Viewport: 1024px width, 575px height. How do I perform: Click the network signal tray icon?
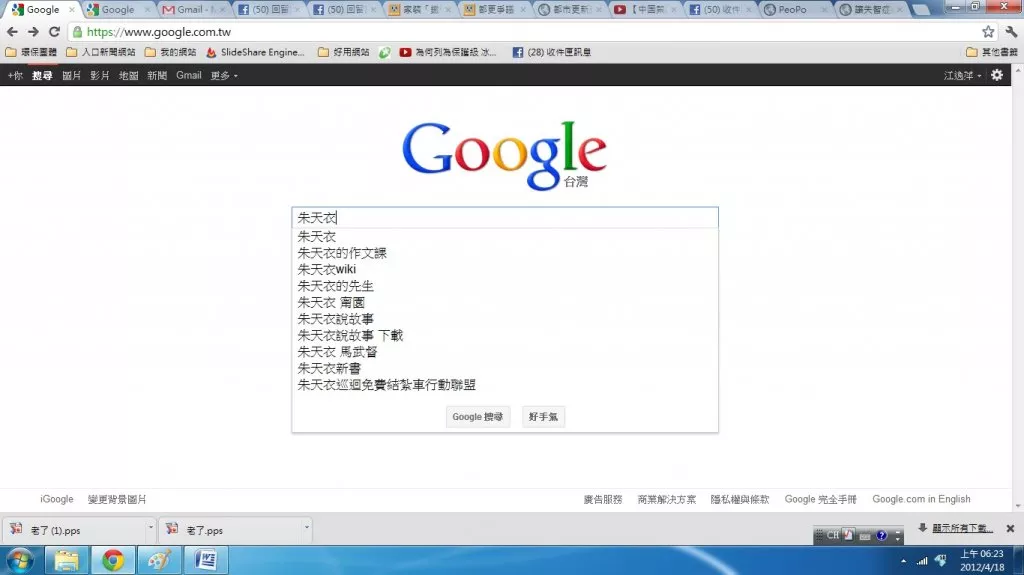[922, 561]
